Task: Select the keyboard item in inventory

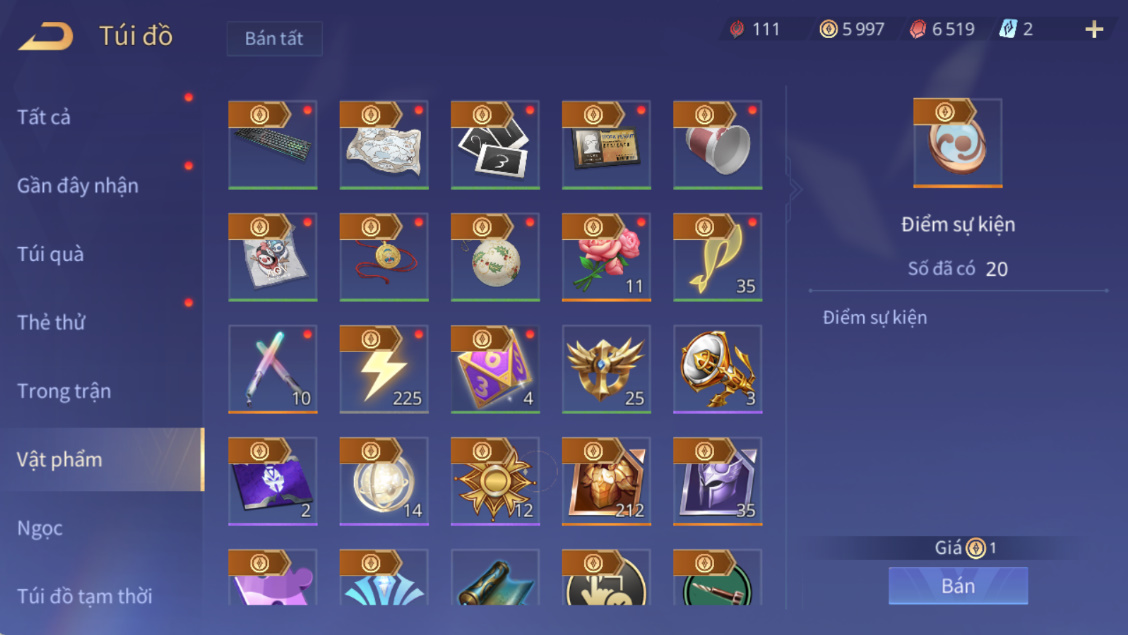Action: pyautogui.click(x=273, y=145)
